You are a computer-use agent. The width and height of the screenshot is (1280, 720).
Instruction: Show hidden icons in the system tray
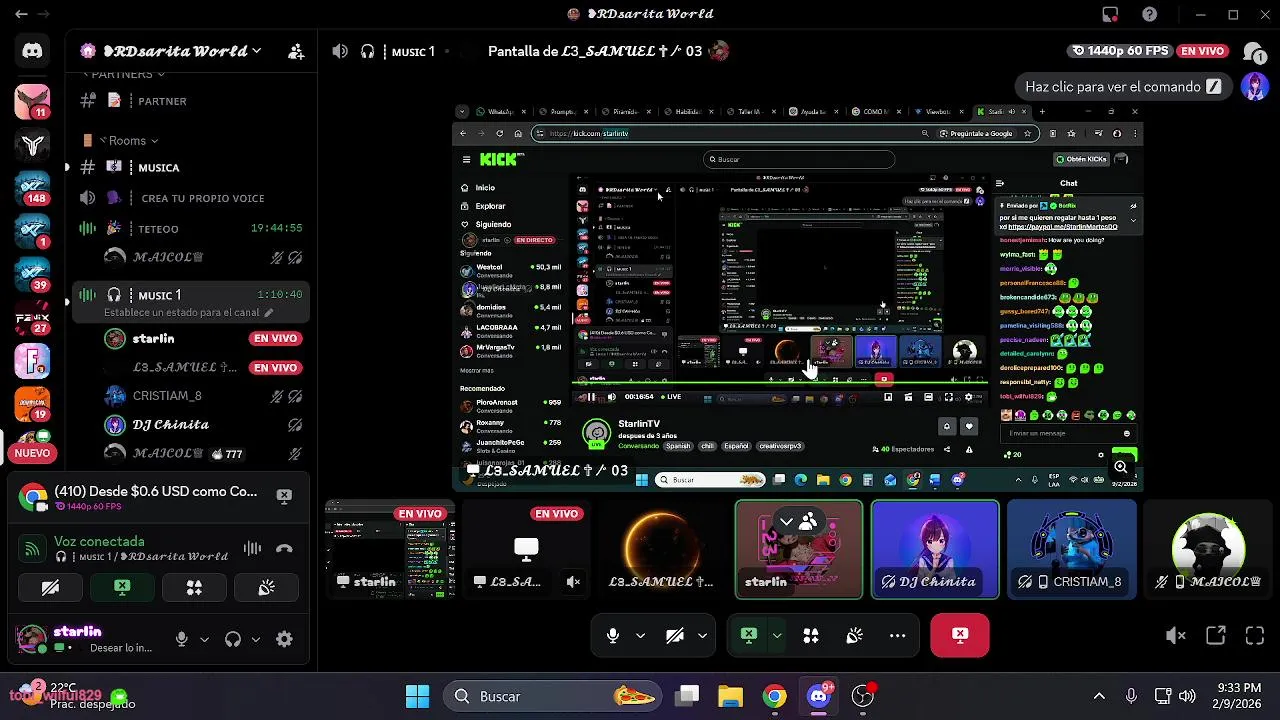tap(1099, 696)
